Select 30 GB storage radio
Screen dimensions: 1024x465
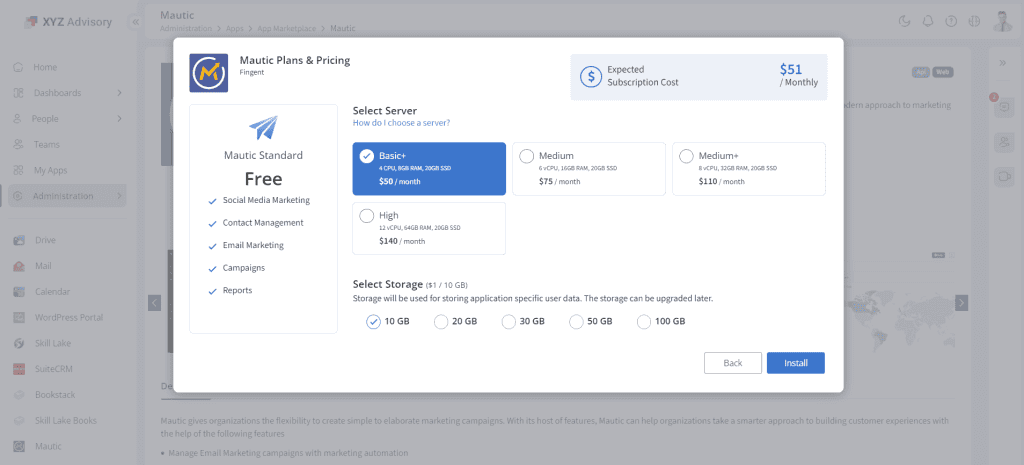[509, 321]
